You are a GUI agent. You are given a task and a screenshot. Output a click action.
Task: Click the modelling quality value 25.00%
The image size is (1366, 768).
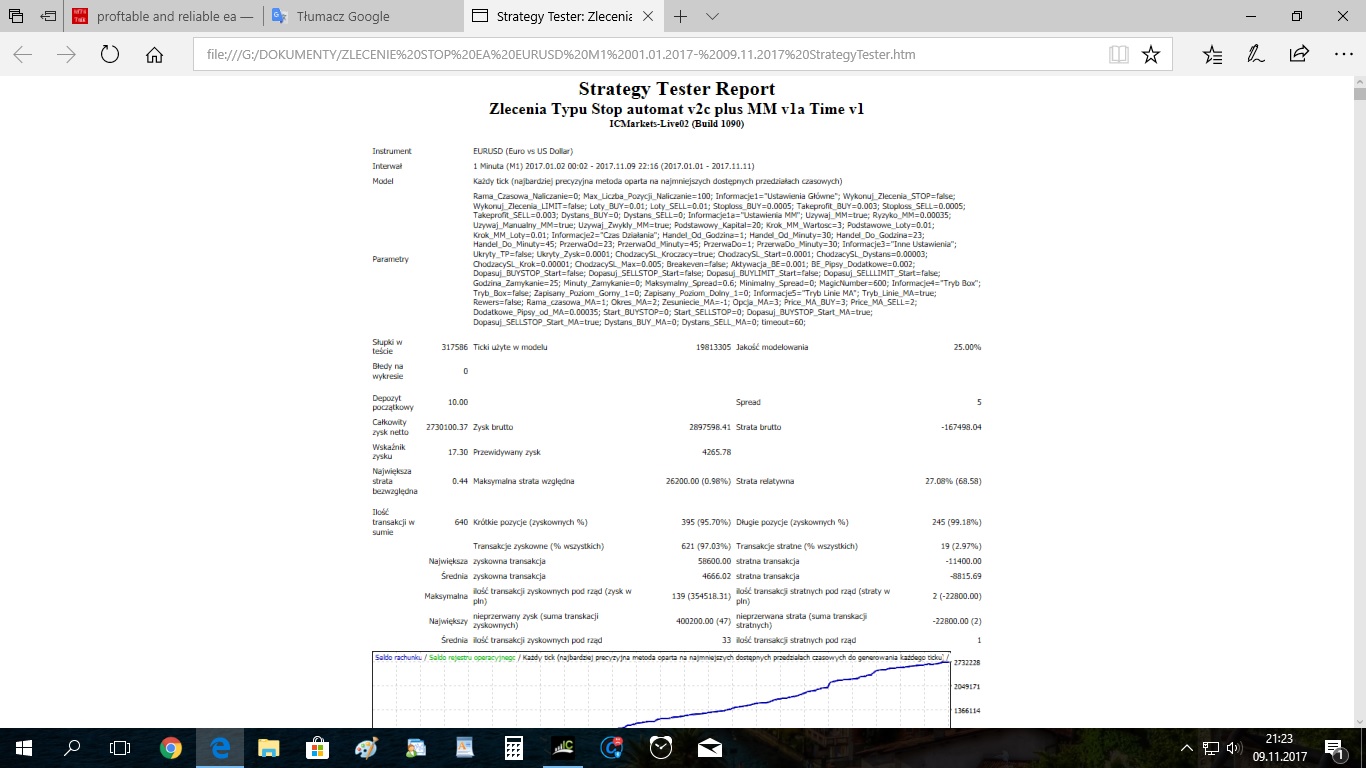coord(967,347)
